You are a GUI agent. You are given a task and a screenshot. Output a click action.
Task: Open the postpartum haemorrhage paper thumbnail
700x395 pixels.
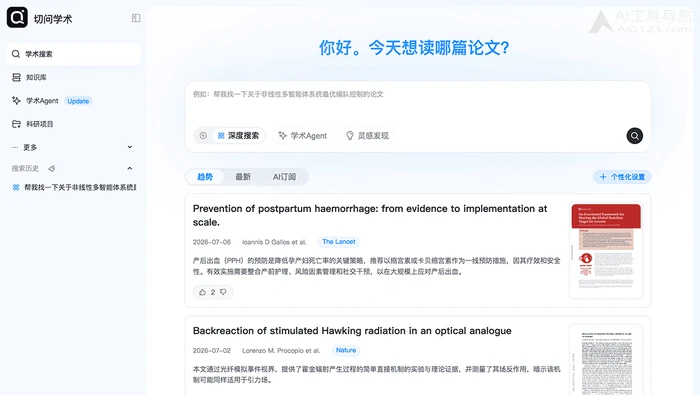click(606, 250)
